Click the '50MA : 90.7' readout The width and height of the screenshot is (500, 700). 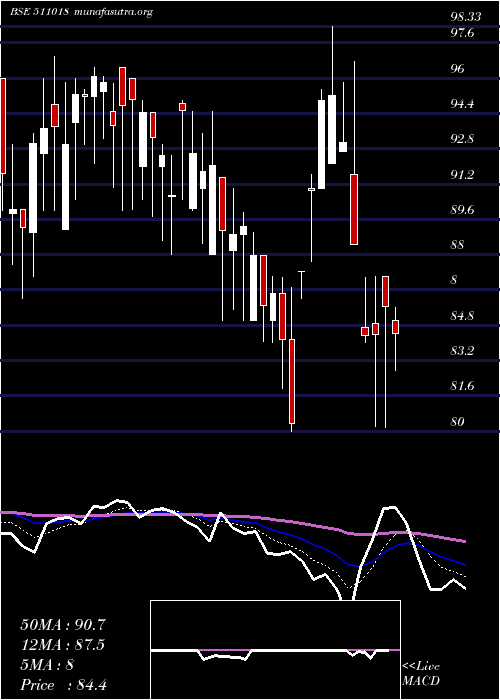tap(63, 625)
